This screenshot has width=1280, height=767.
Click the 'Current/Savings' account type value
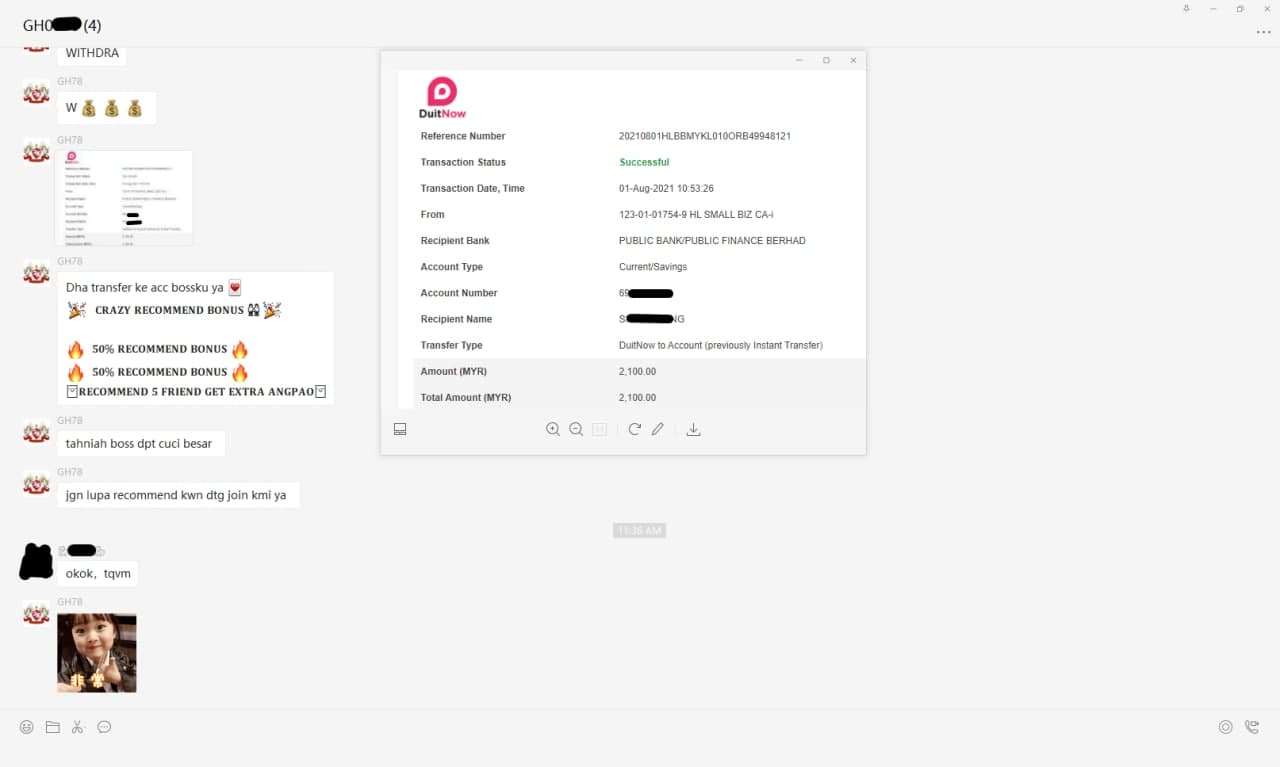point(653,267)
